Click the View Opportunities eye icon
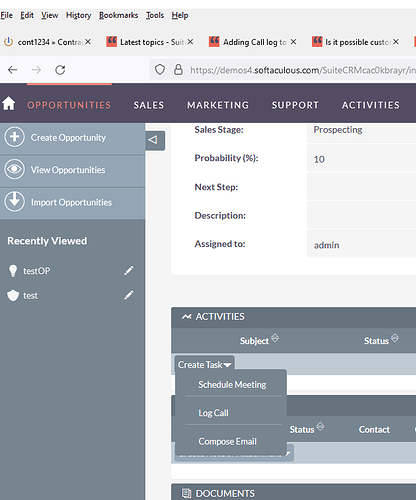The image size is (416, 500). click(x=14, y=169)
